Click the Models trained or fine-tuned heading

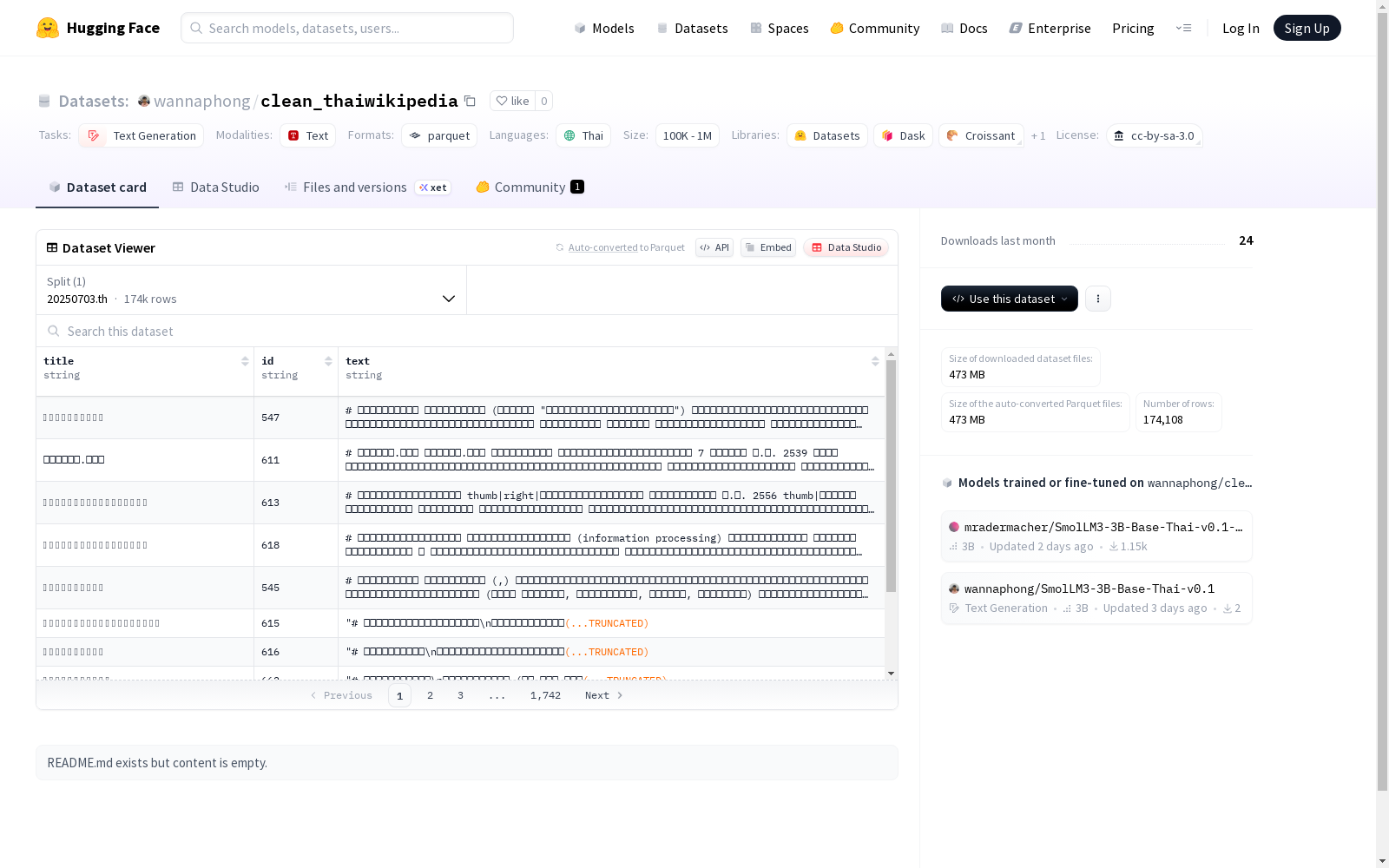(x=1096, y=483)
